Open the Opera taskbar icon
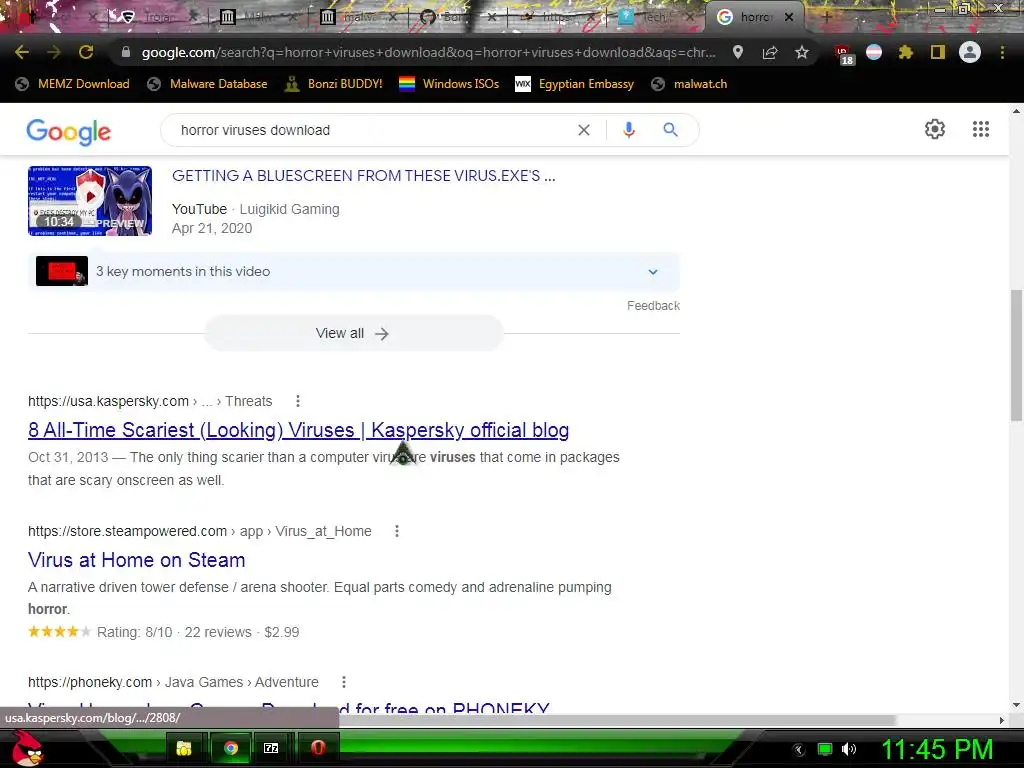The height and width of the screenshot is (768, 1024). pos(318,748)
